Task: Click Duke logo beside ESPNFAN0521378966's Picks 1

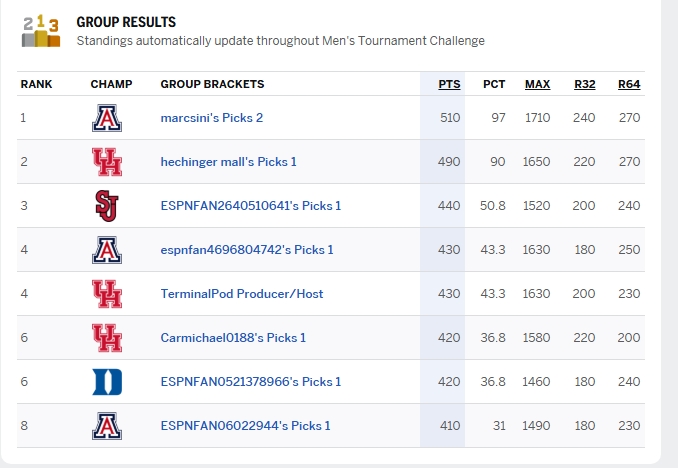Action: pos(106,382)
